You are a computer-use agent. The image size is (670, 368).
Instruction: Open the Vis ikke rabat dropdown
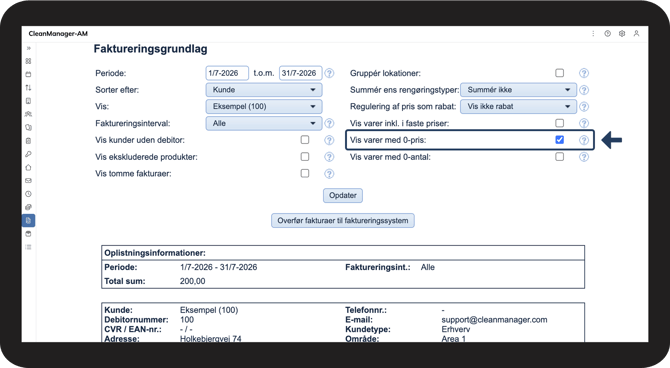click(x=518, y=106)
